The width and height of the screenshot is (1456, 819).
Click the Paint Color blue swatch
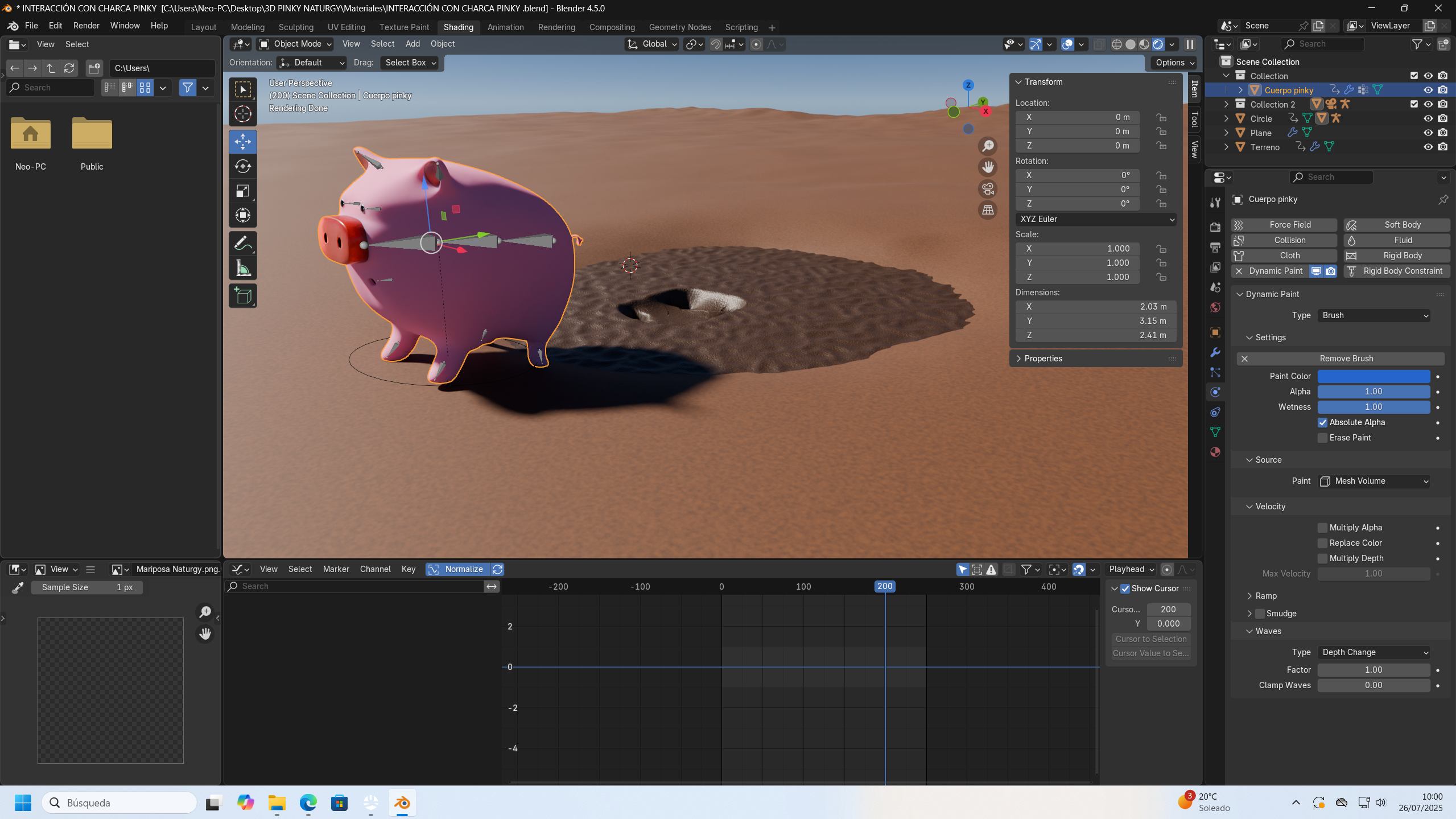click(1373, 376)
